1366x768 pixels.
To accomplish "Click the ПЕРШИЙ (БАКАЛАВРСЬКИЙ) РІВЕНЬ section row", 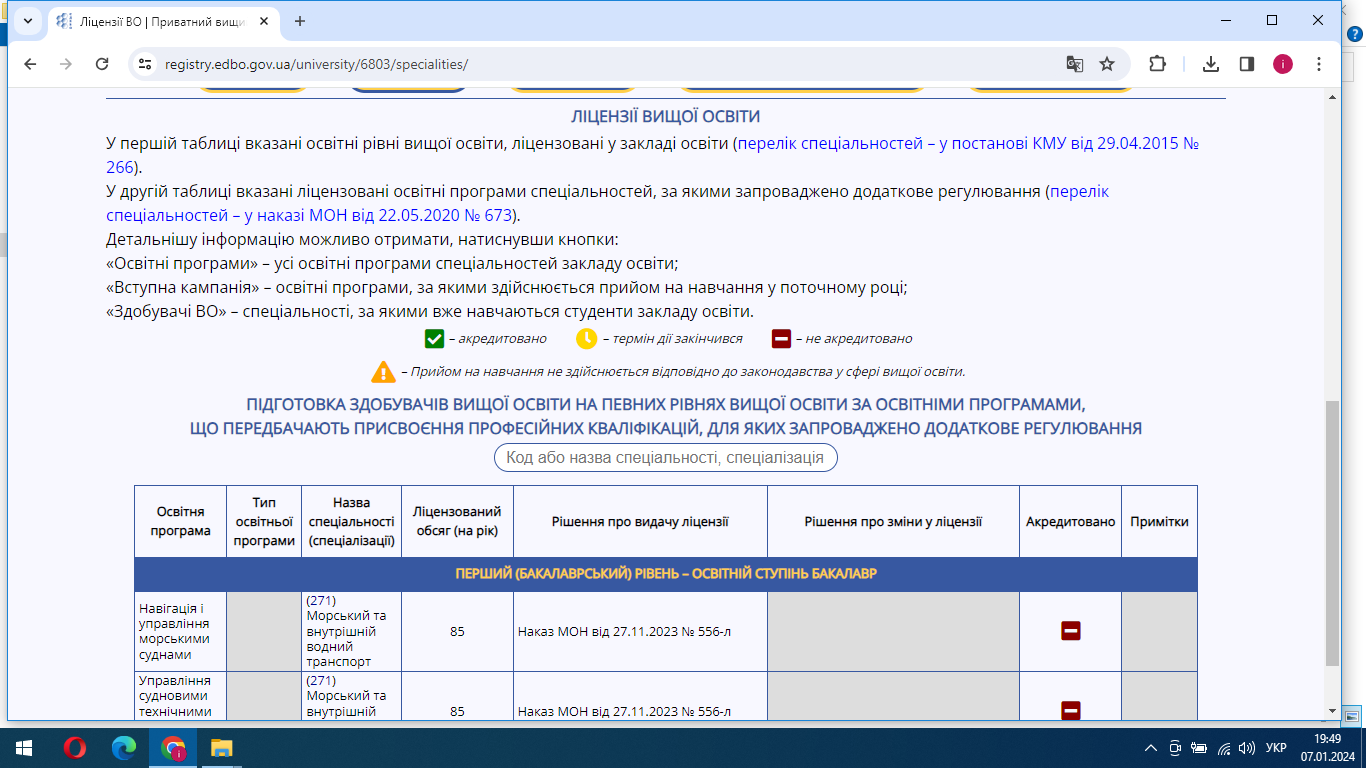I will [x=666, y=574].
